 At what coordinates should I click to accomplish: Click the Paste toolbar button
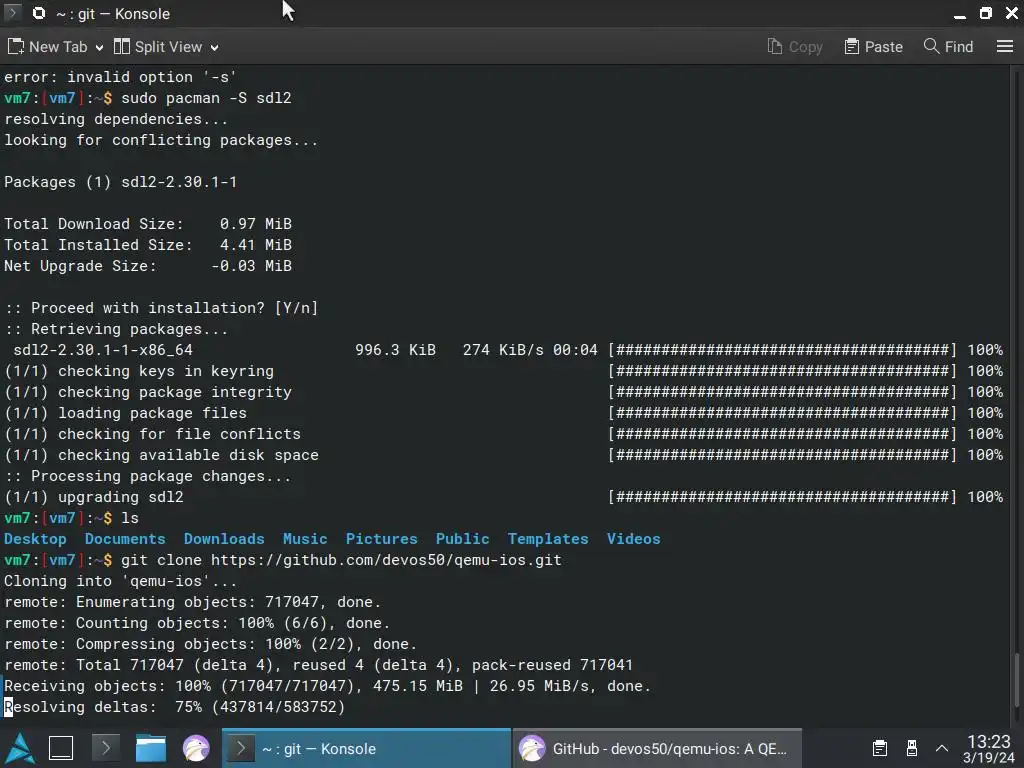point(873,47)
